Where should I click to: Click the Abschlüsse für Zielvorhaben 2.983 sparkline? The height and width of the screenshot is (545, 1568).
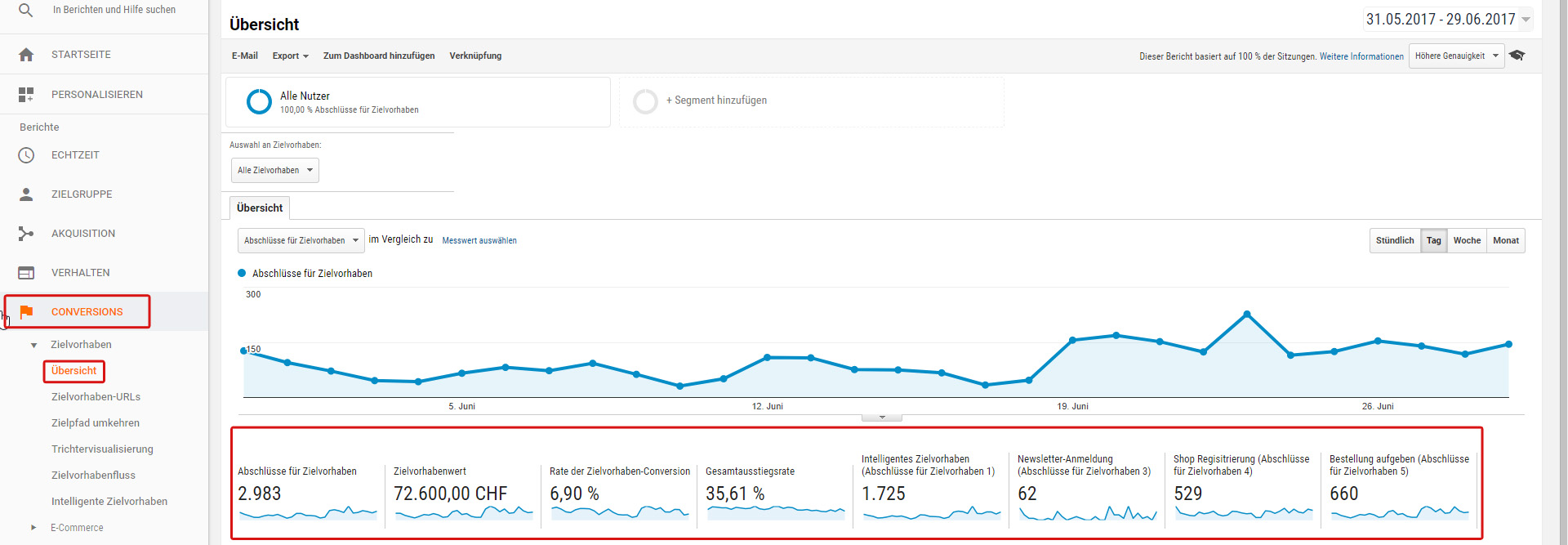pyautogui.click(x=308, y=513)
